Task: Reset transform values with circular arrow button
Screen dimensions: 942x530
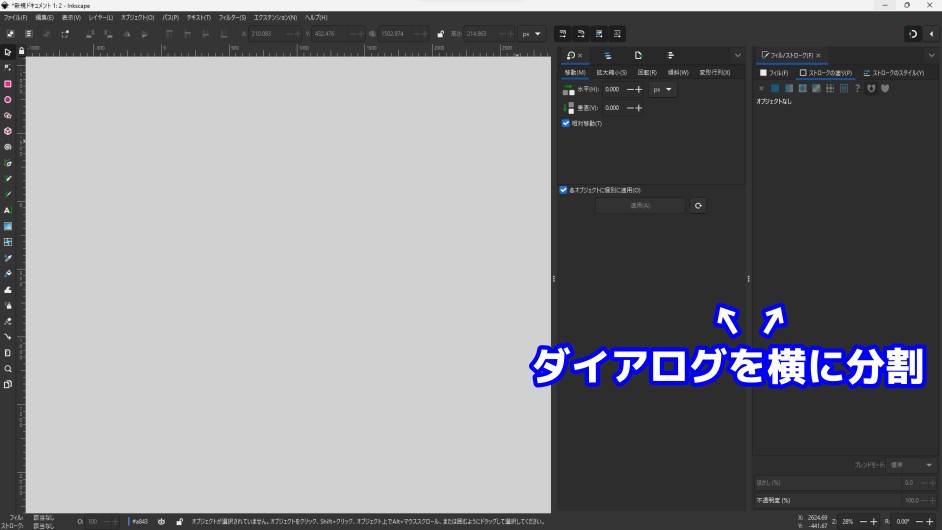Action: click(698, 206)
